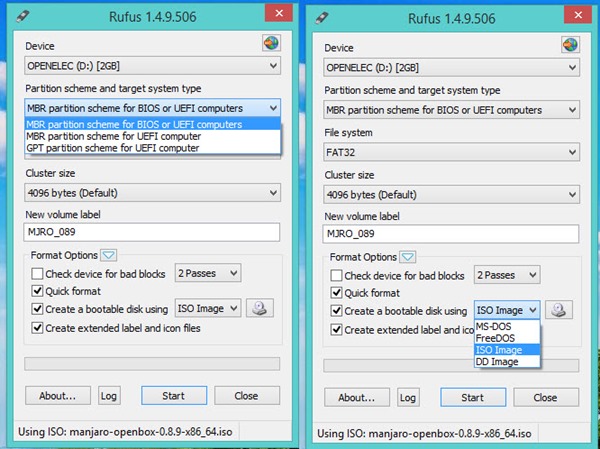Uncheck Create a bootable disk using, right window
This screenshot has height=449, width=600.
pos(336,311)
